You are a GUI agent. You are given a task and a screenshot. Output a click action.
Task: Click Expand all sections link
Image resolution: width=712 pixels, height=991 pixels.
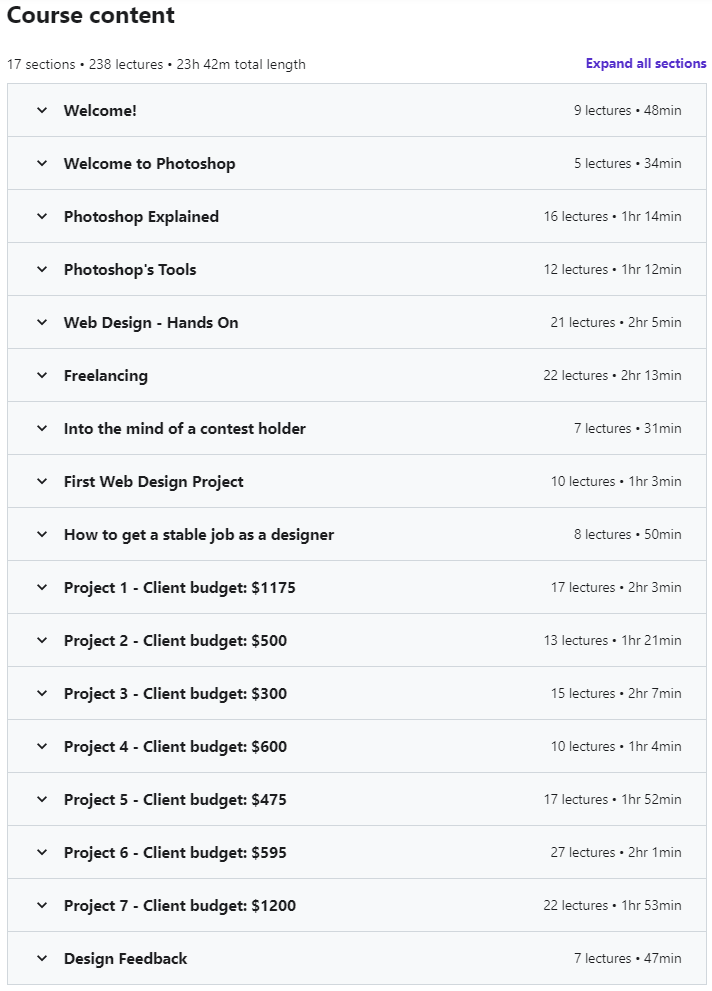click(x=646, y=64)
